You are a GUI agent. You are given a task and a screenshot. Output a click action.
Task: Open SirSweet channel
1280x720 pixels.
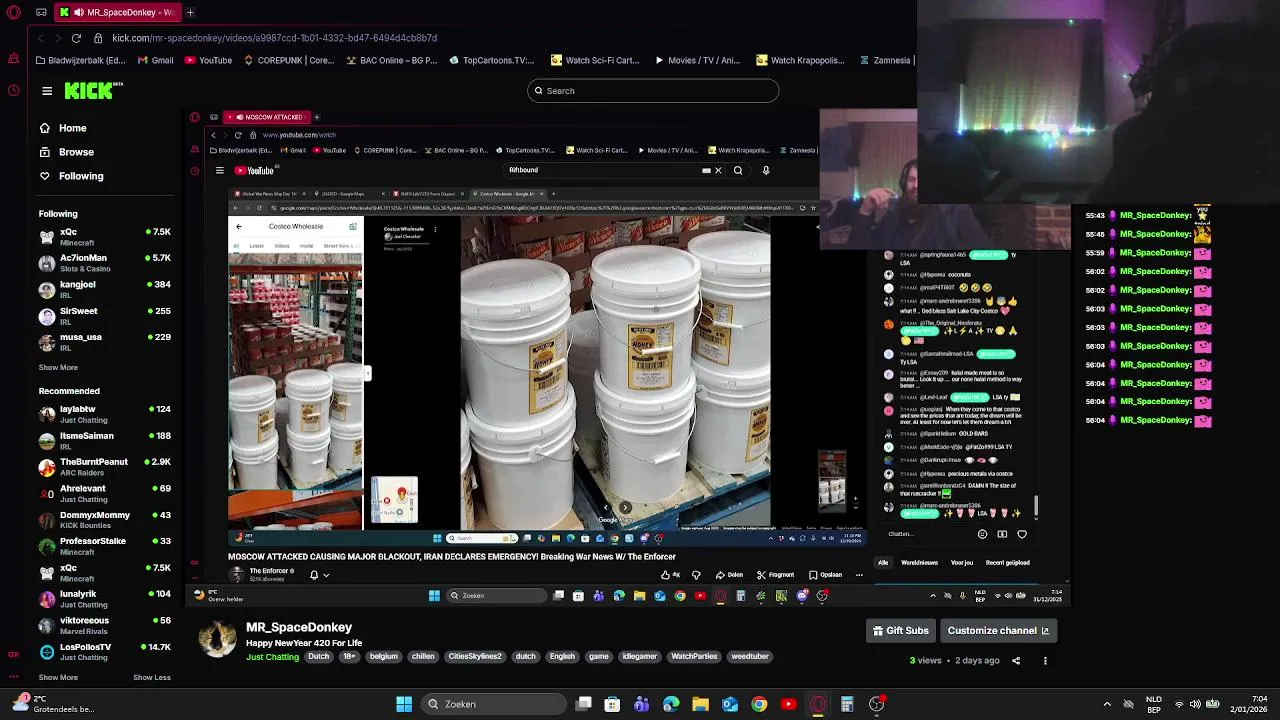tap(105, 316)
